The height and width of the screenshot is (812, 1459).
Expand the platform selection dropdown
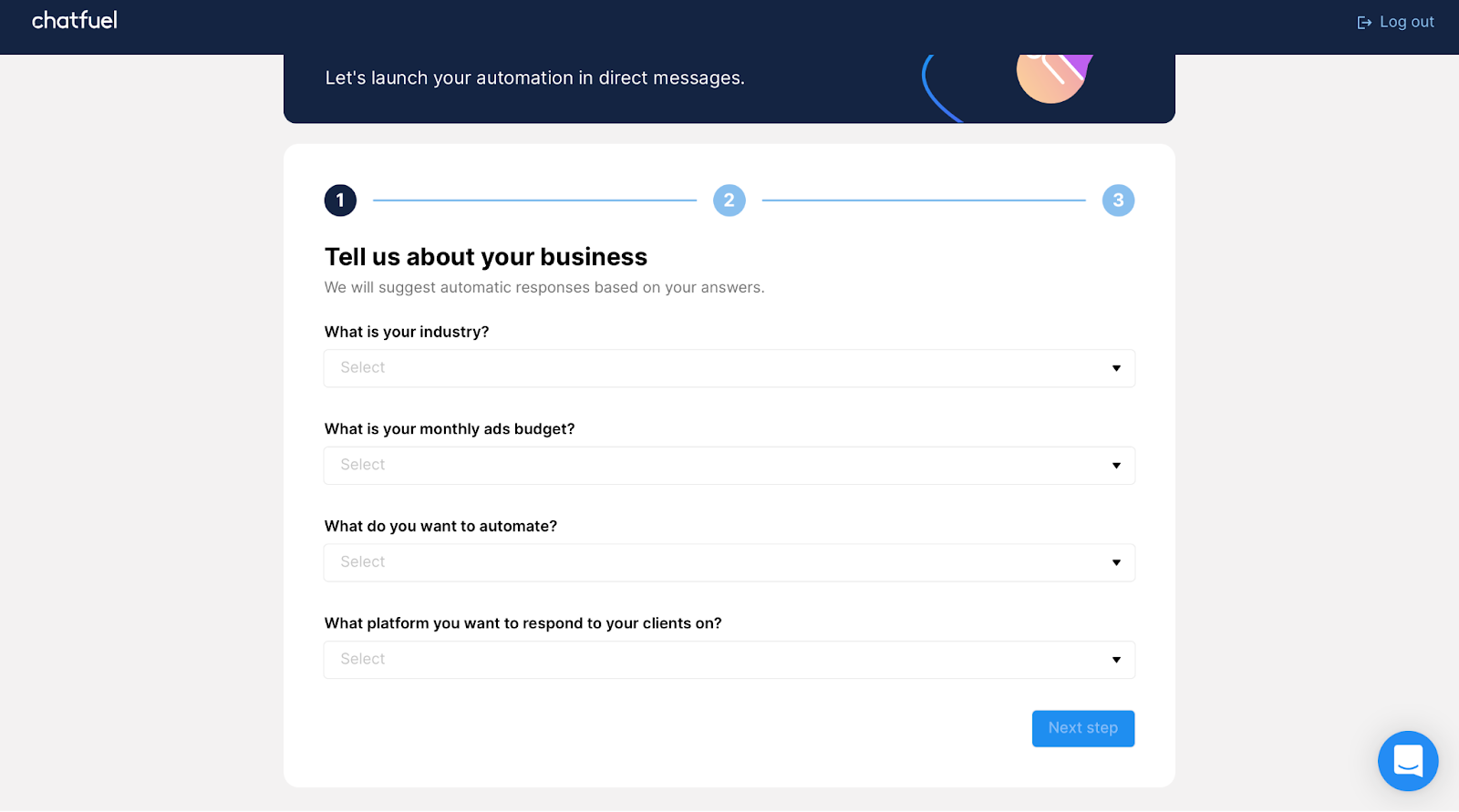pyautogui.click(x=729, y=660)
